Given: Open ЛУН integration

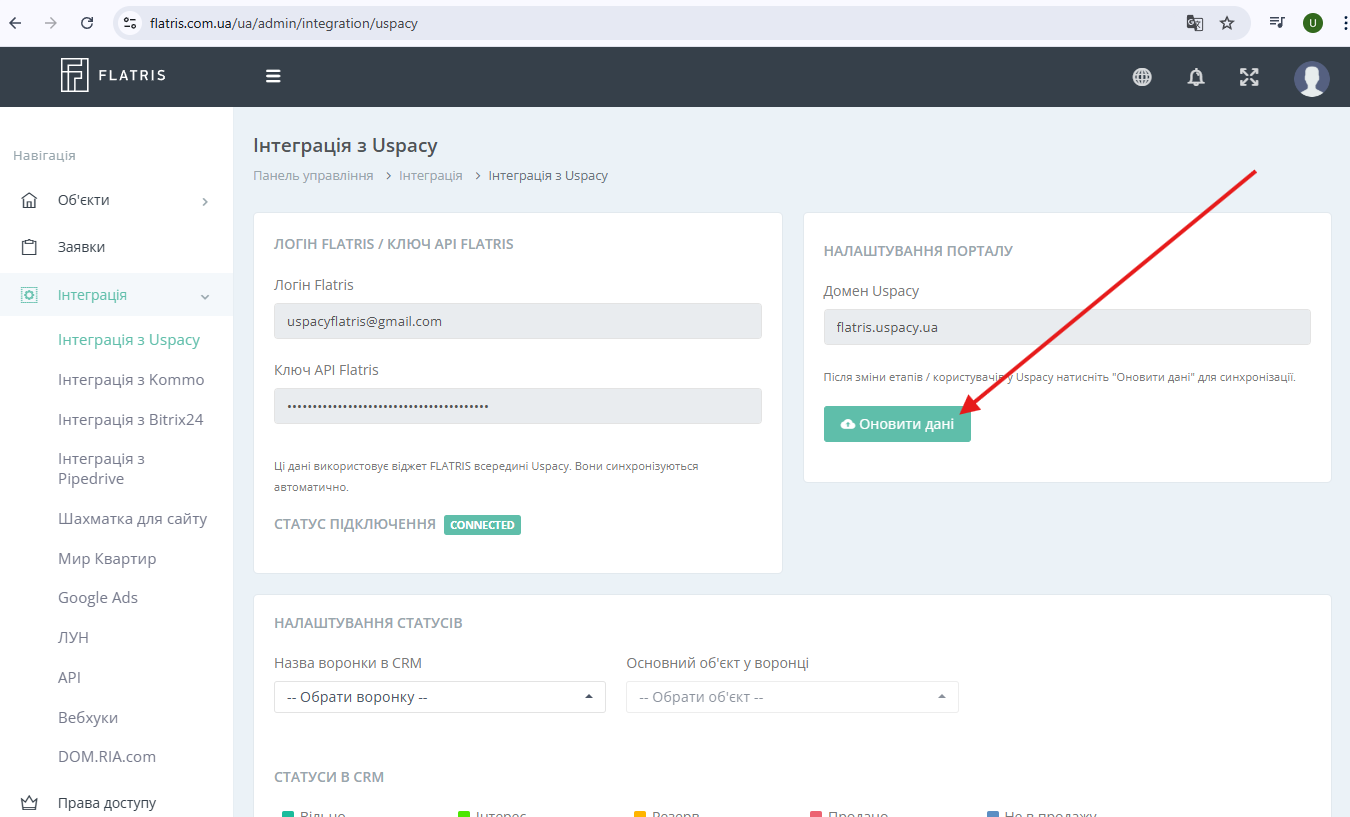Looking at the screenshot, I should click(73, 637).
